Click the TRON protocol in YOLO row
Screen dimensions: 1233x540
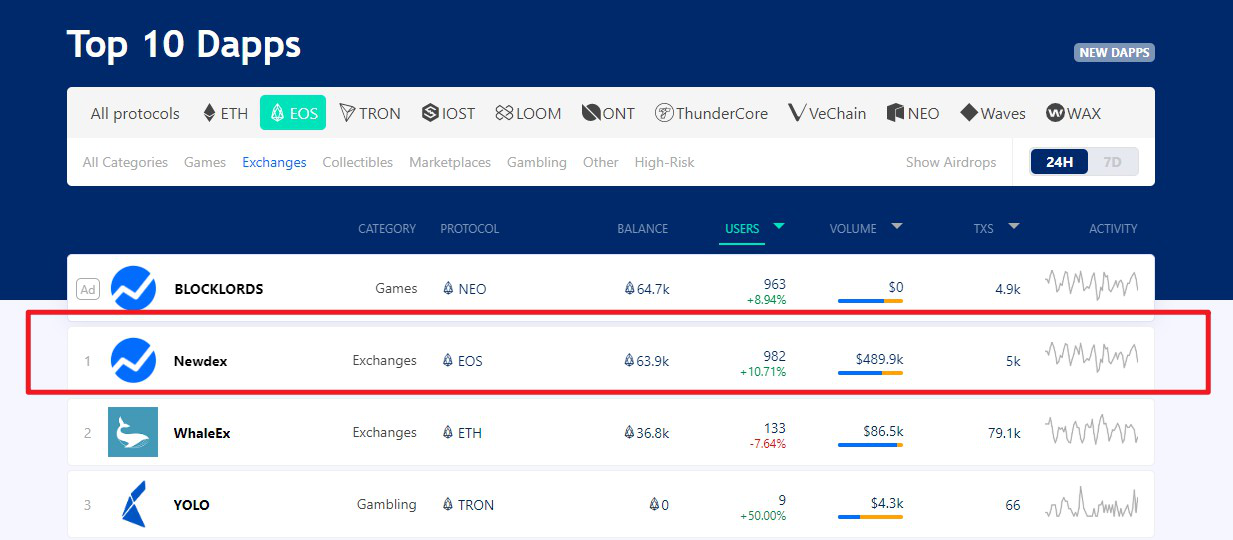click(x=469, y=505)
